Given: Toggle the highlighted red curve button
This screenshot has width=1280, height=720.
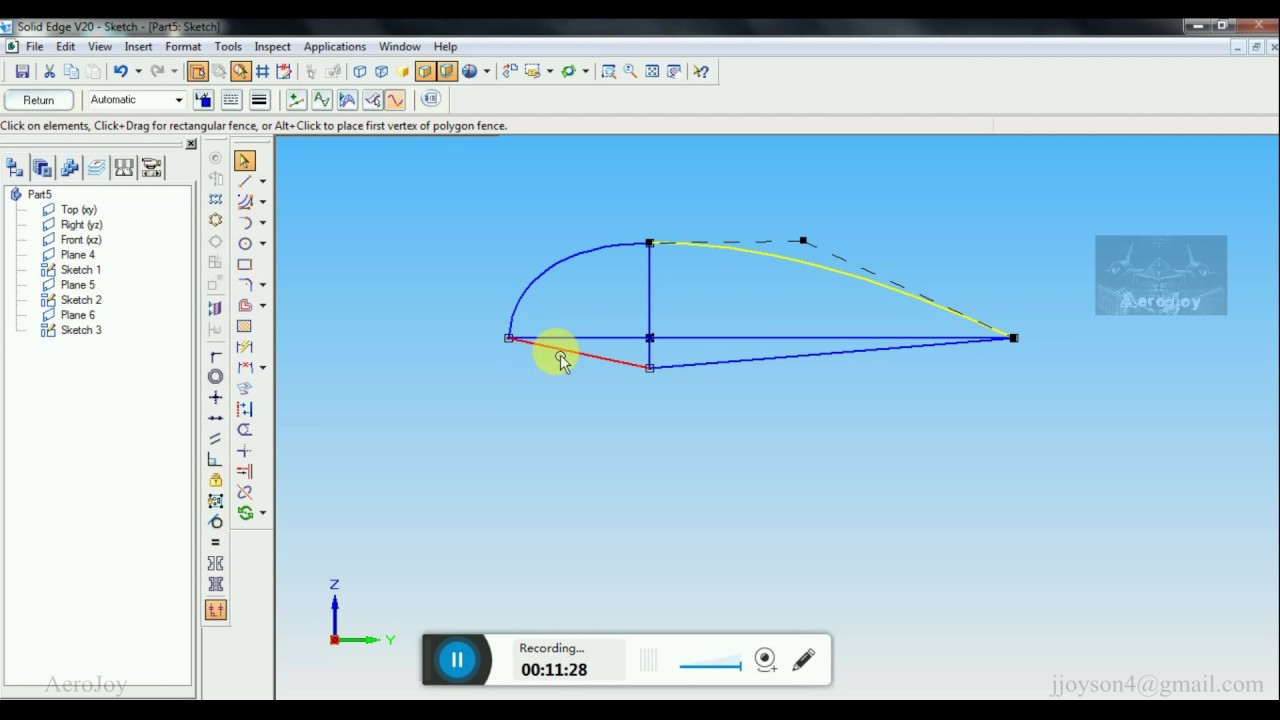Looking at the screenshot, I should 395,100.
